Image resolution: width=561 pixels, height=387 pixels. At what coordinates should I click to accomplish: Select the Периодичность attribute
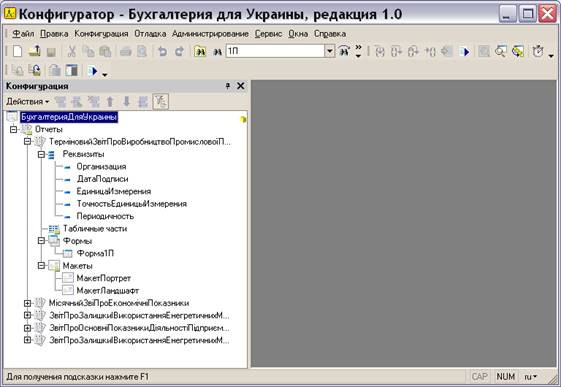point(105,216)
